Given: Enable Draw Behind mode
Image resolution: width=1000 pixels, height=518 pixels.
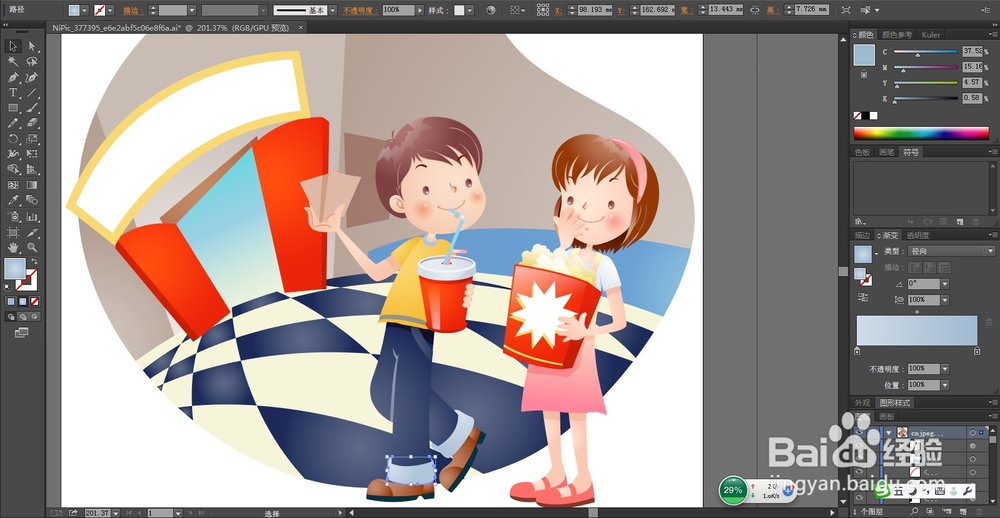Looking at the screenshot, I should (x=23, y=316).
